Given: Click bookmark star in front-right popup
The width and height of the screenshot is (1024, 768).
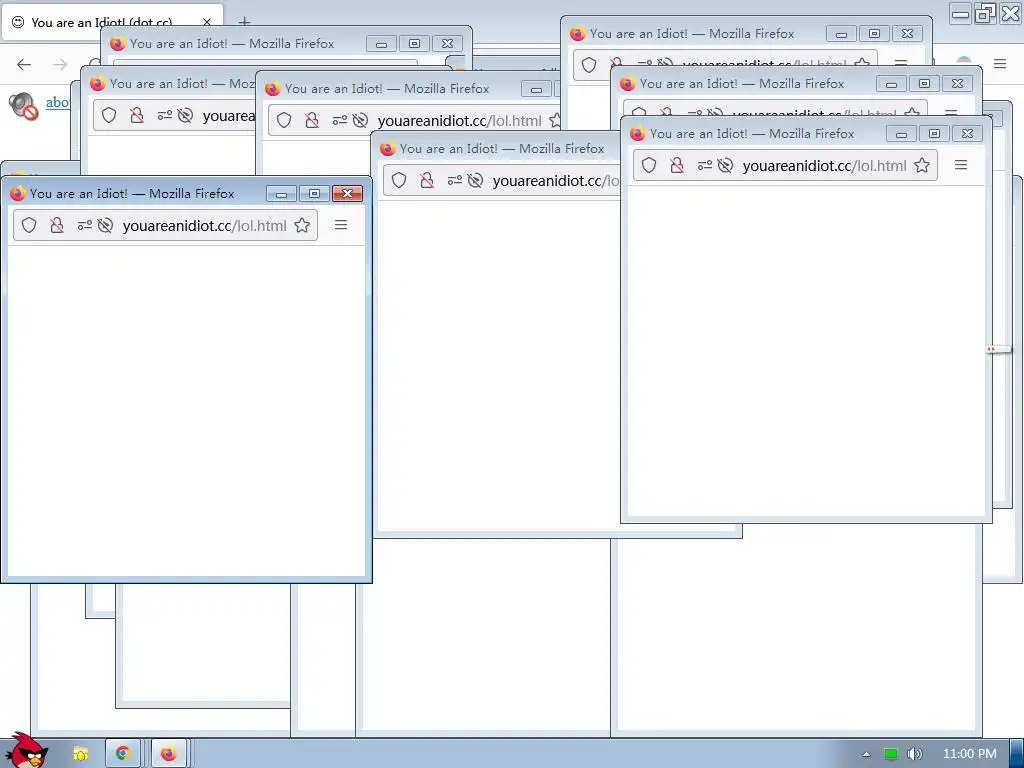Looking at the screenshot, I should pos(921,165).
